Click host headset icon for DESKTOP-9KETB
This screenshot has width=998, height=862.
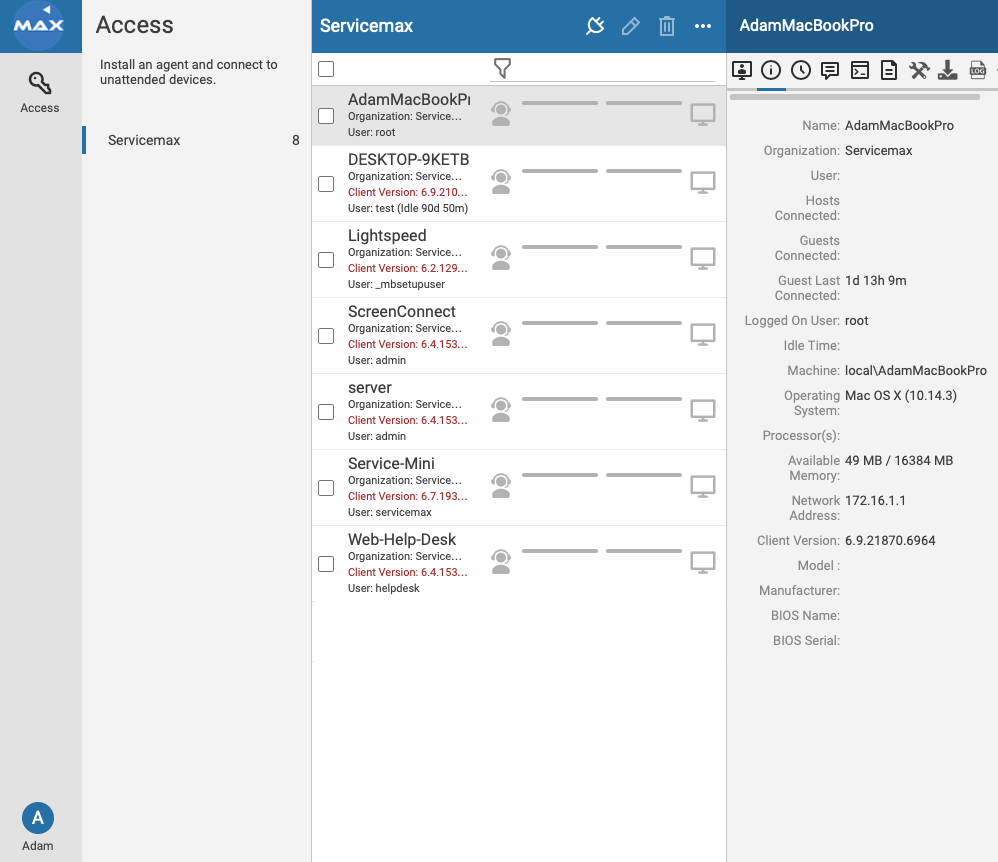502,182
